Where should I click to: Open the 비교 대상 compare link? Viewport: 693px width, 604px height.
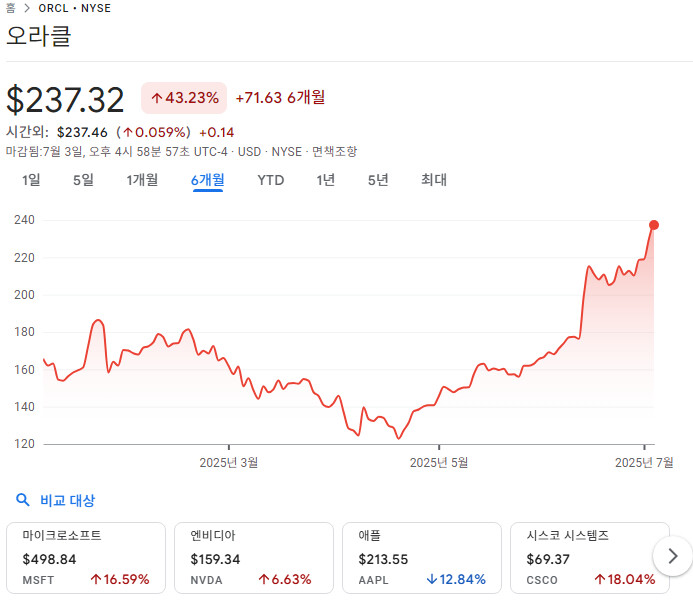[68, 500]
